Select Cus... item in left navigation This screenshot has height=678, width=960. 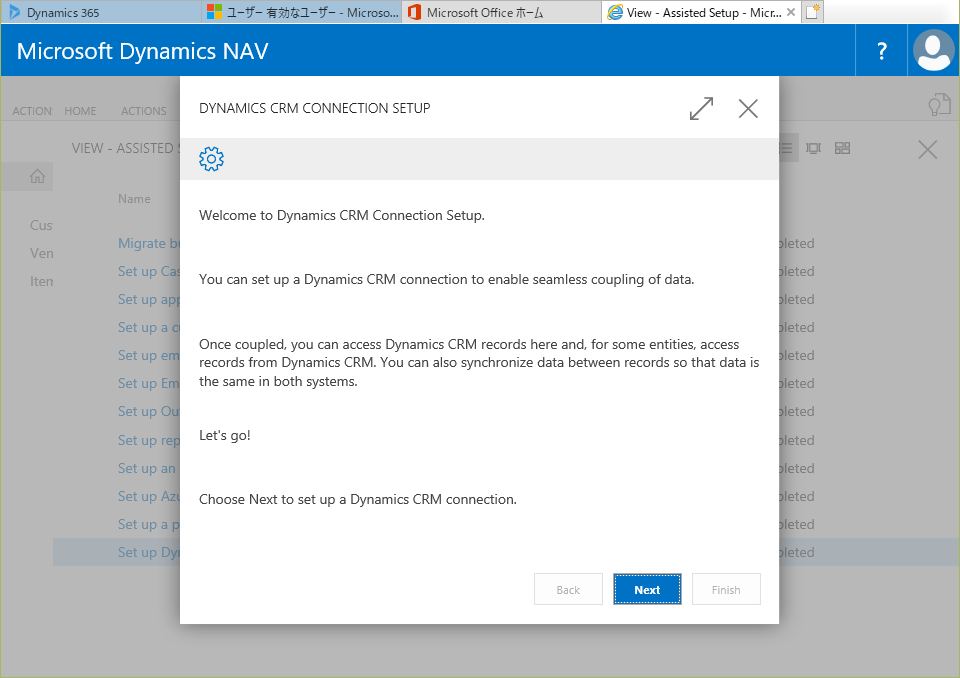[x=41, y=225]
